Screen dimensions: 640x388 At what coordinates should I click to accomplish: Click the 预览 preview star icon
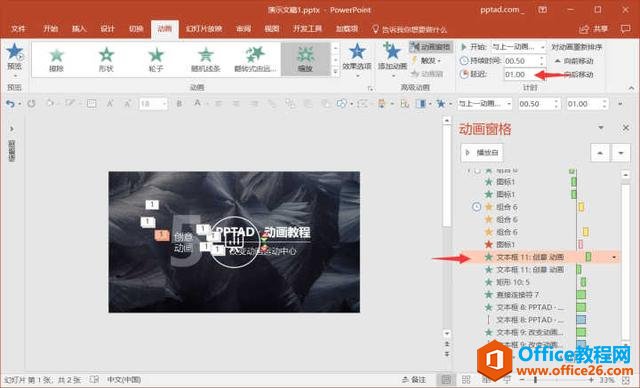14,52
